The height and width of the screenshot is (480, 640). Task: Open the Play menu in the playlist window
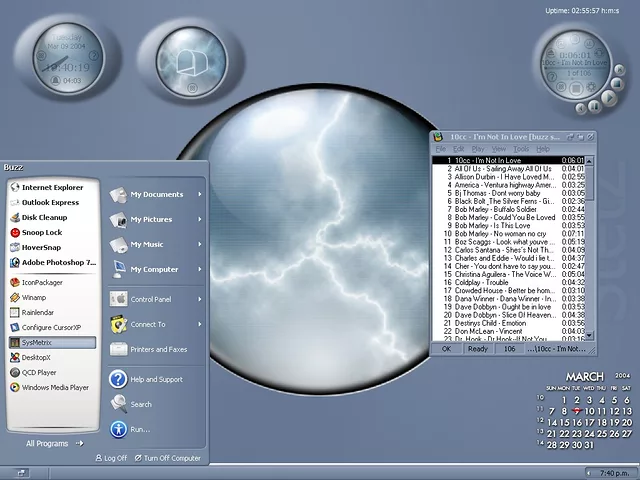click(478, 149)
